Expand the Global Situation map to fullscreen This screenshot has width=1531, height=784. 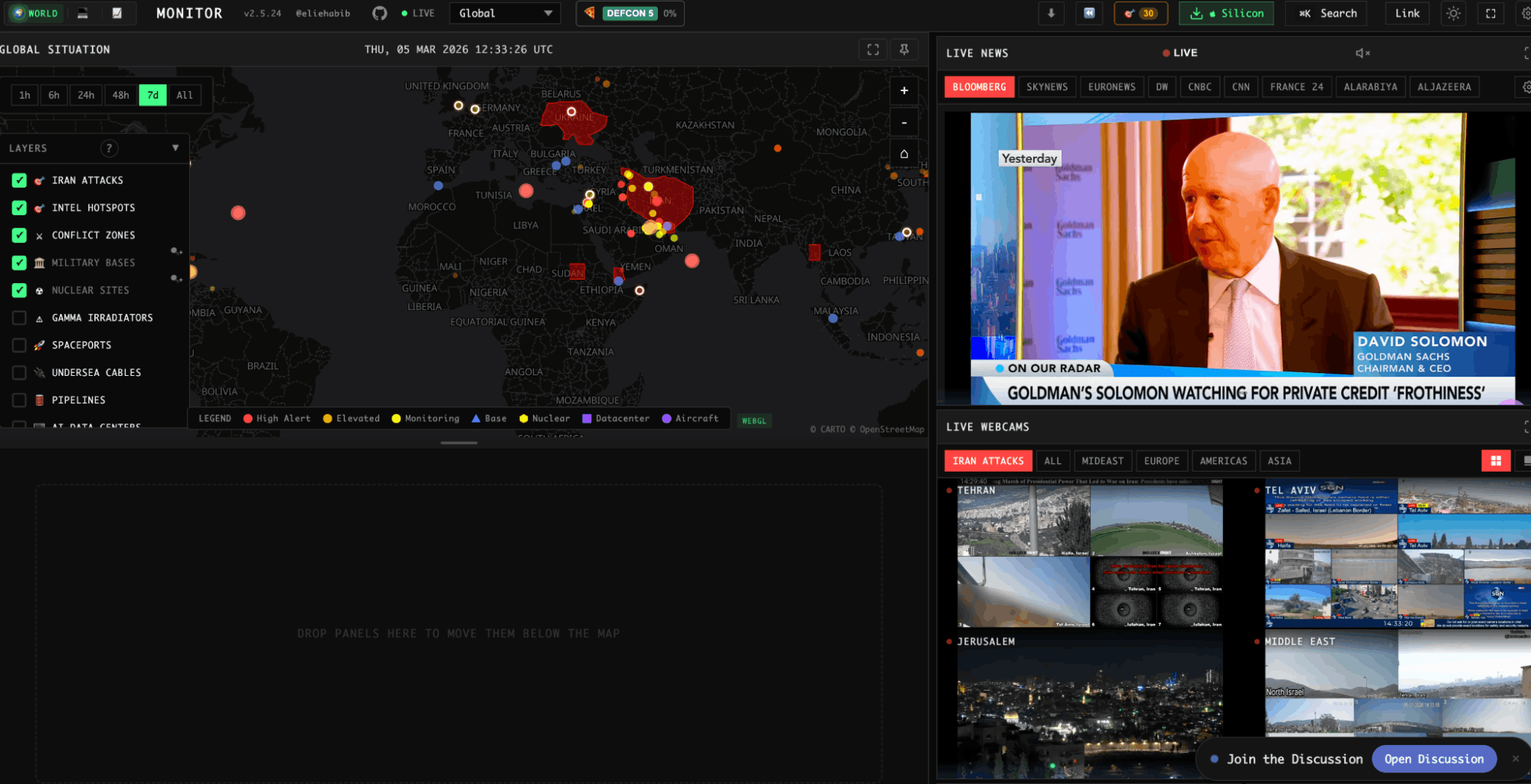coord(873,49)
